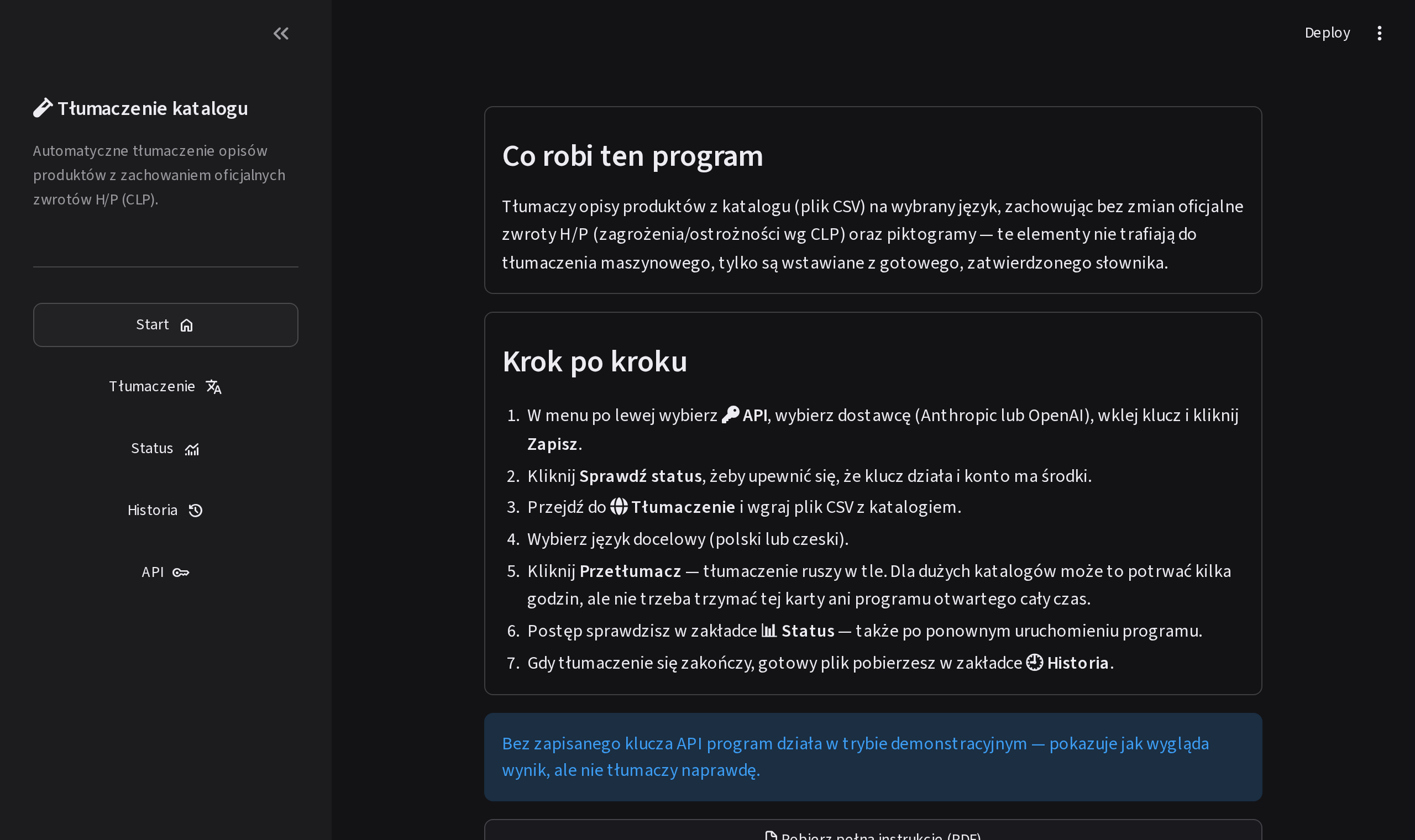Click the home icon next to Start
Image resolution: width=1415 pixels, height=840 pixels.
tap(187, 326)
